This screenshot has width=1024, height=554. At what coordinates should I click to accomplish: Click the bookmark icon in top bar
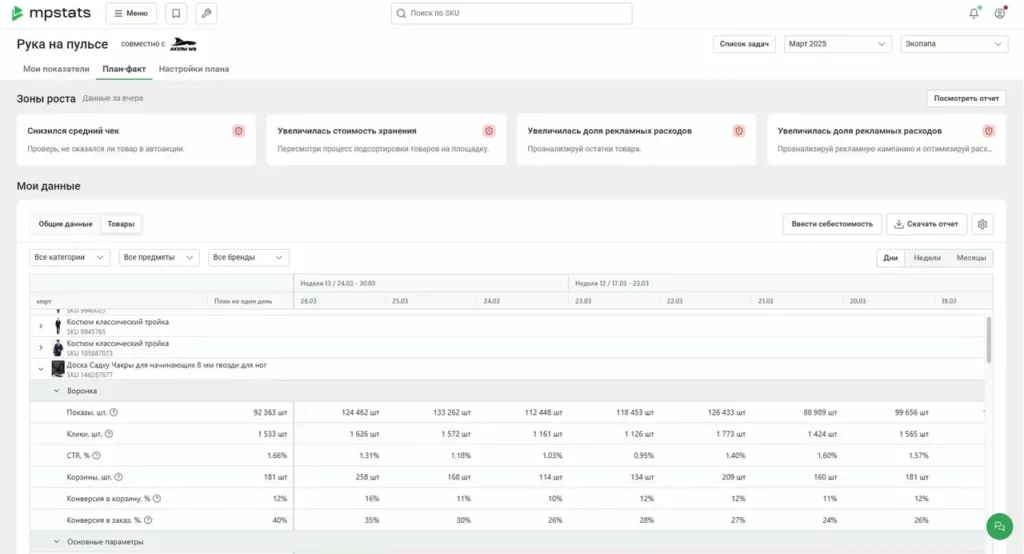pos(176,14)
